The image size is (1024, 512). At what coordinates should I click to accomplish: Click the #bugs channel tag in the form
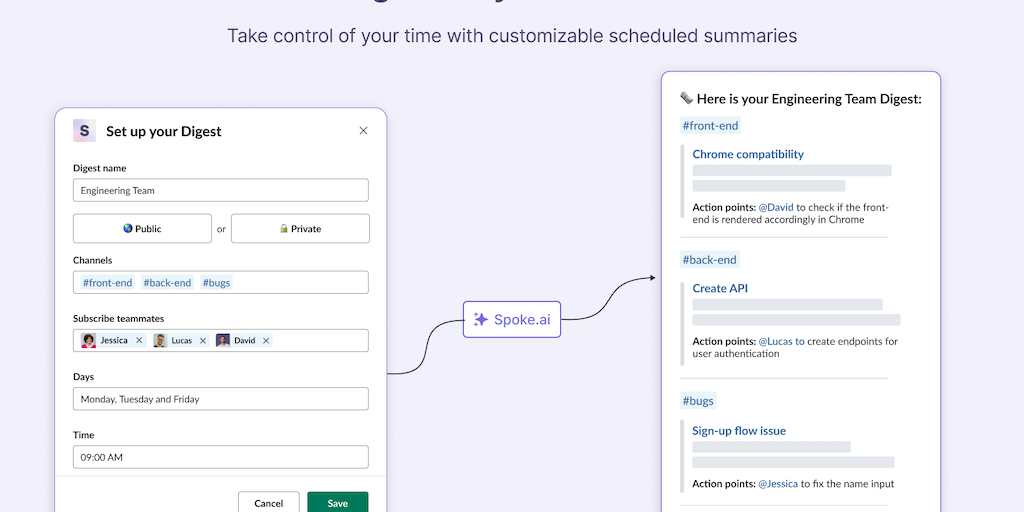(x=216, y=283)
